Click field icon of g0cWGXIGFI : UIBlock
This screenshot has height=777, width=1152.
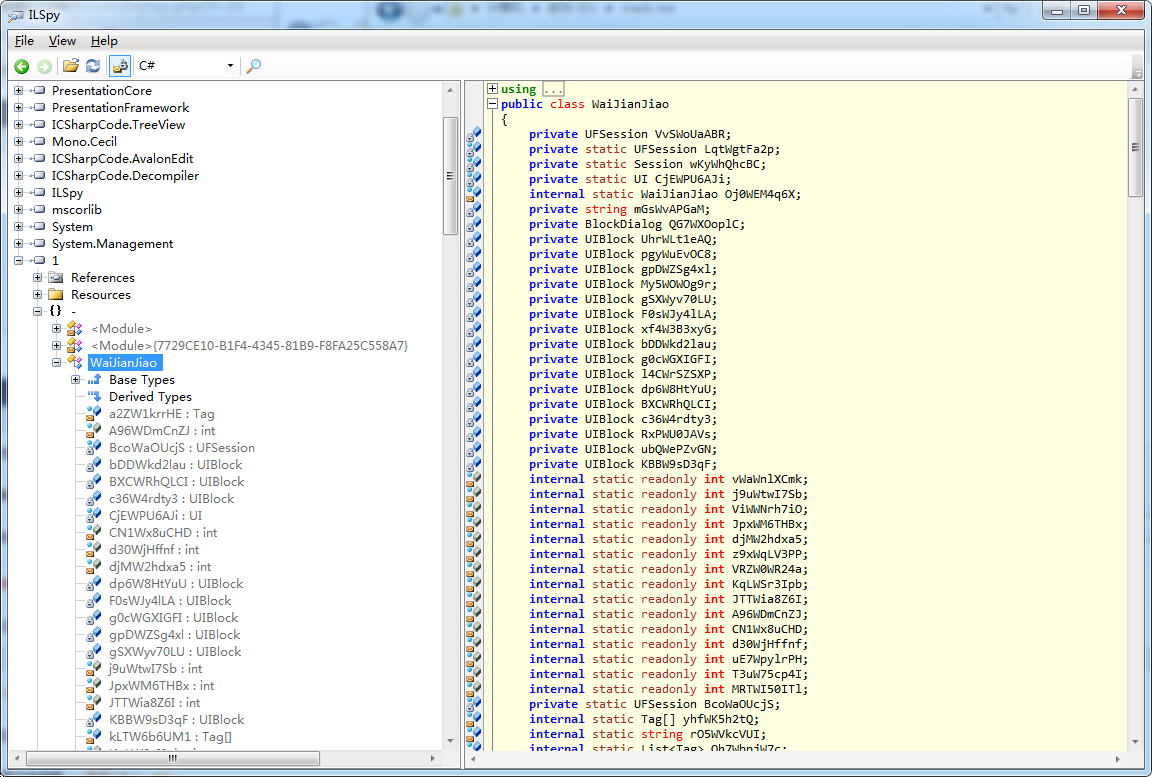[94, 618]
